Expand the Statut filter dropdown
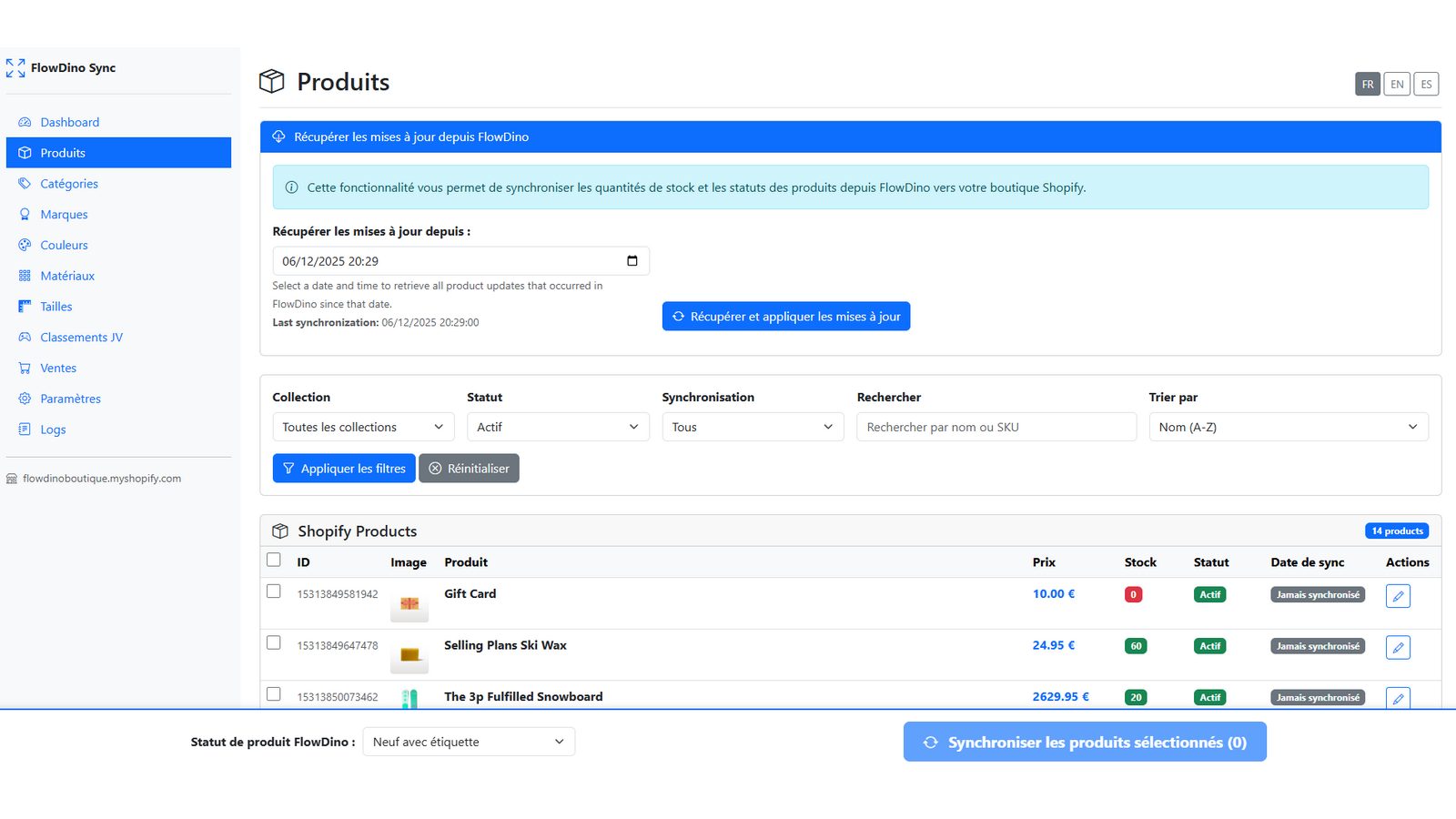The image size is (1456, 819). [x=558, y=427]
